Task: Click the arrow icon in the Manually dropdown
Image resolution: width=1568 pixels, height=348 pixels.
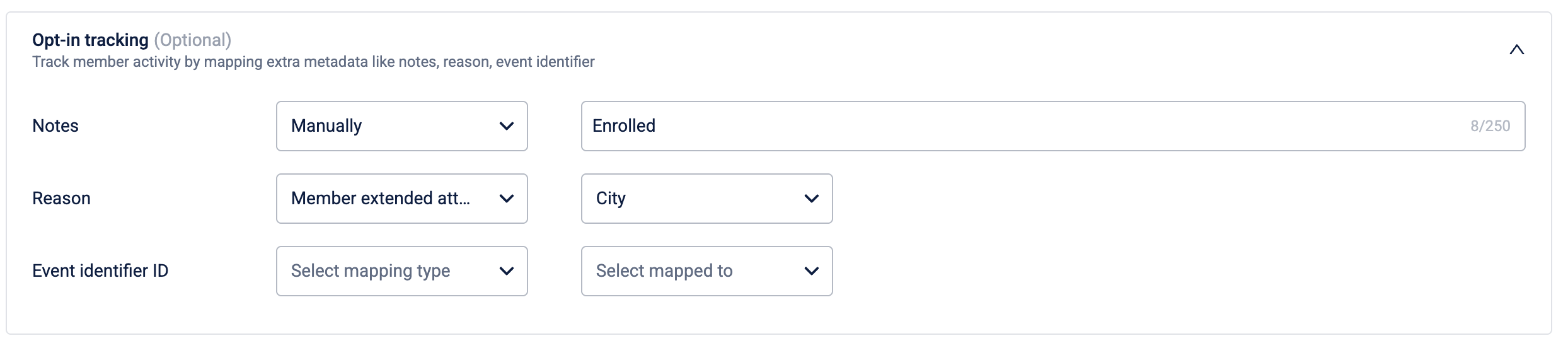Action: point(506,126)
